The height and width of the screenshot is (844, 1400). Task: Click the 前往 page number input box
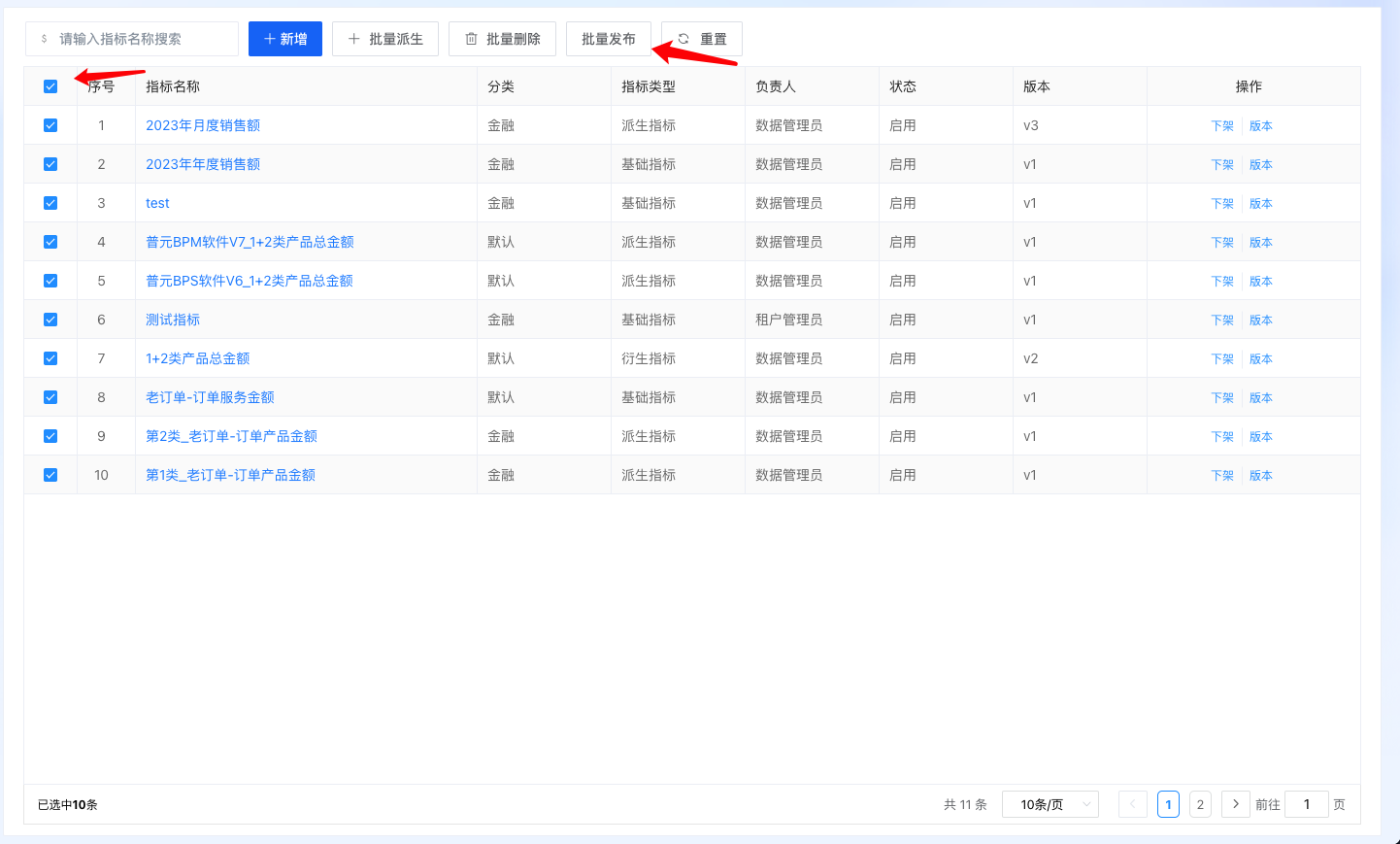pos(1306,804)
